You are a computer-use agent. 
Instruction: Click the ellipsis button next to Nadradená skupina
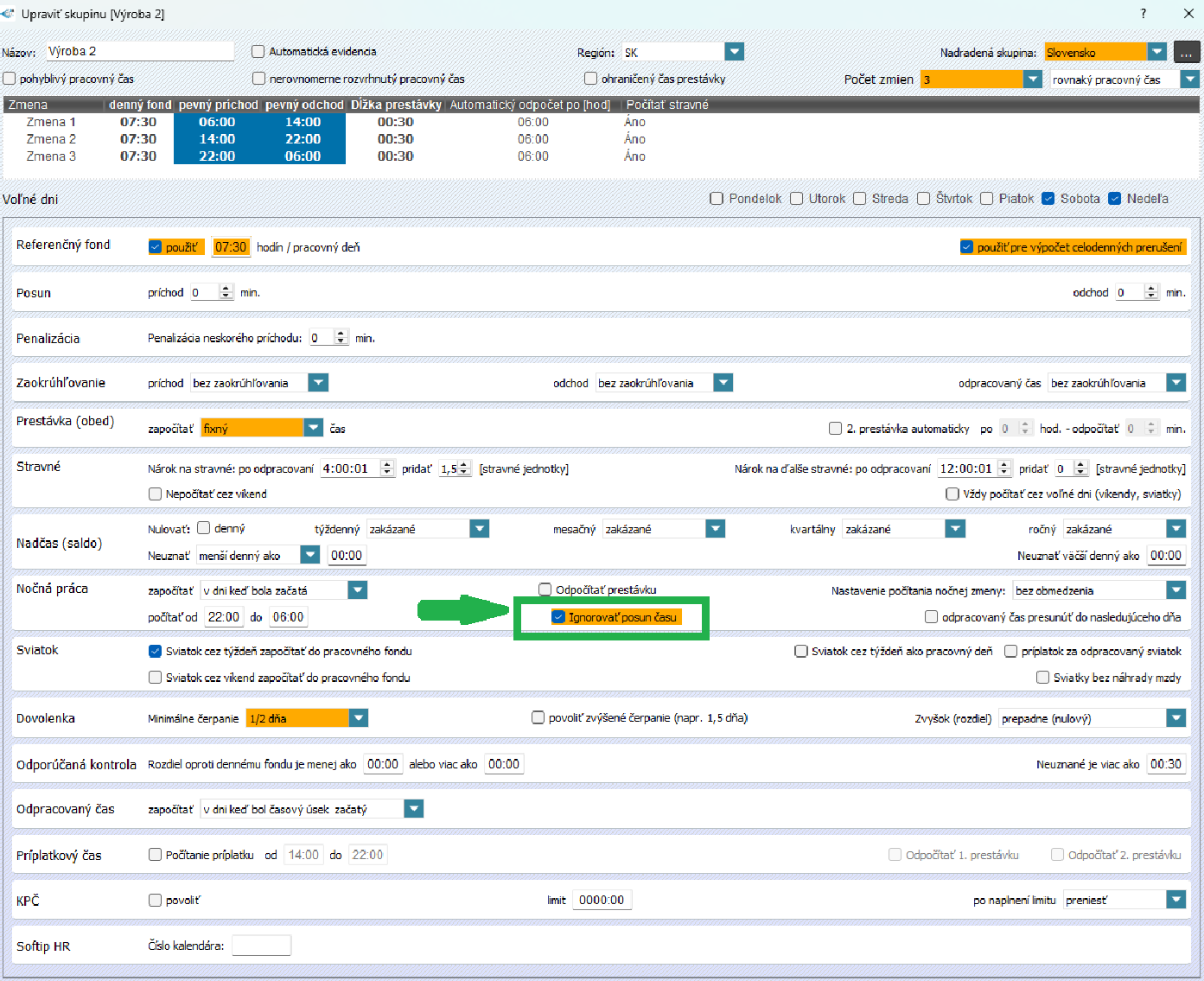click(x=1187, y=53)
